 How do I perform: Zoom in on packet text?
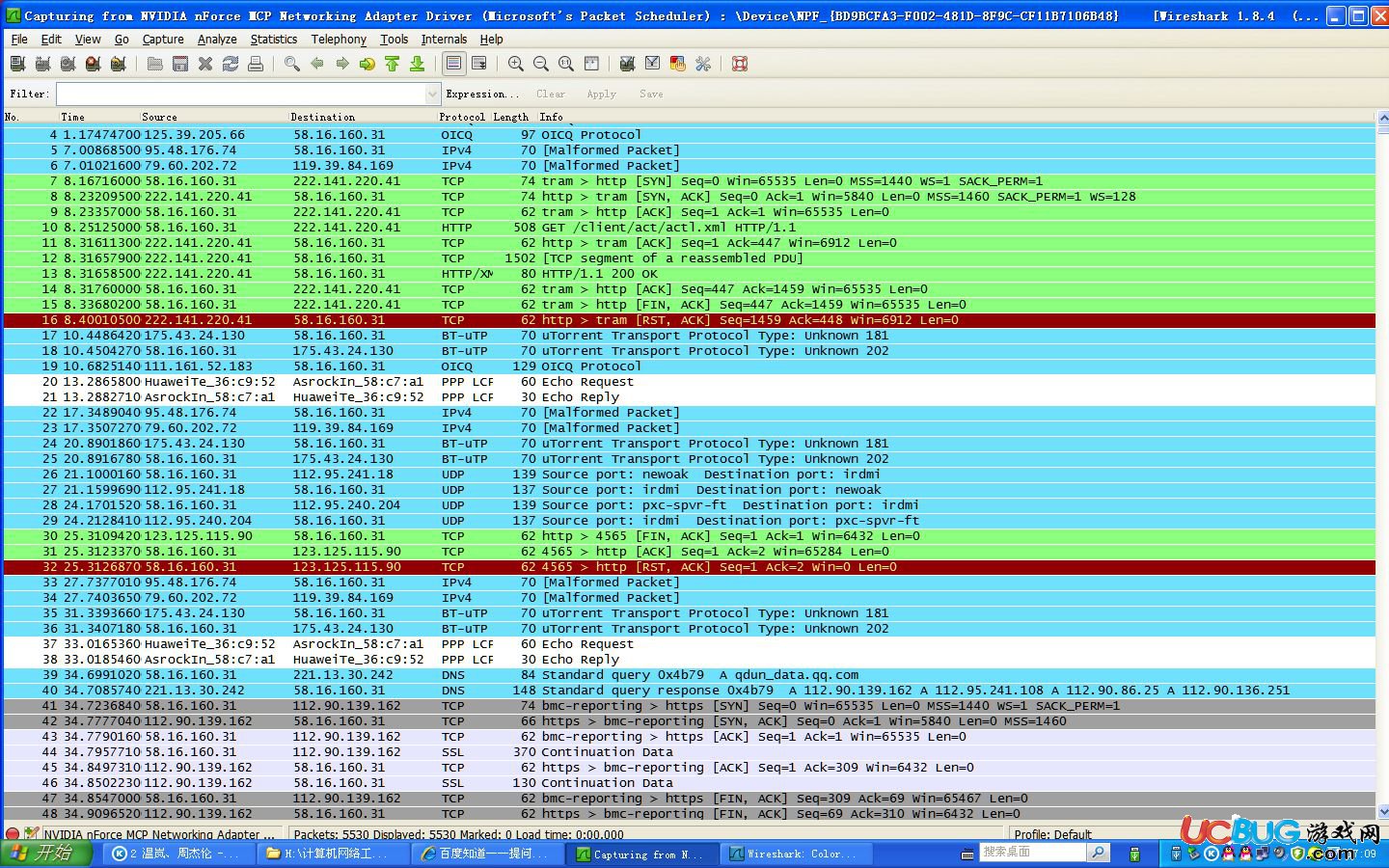tap(515, 64)
